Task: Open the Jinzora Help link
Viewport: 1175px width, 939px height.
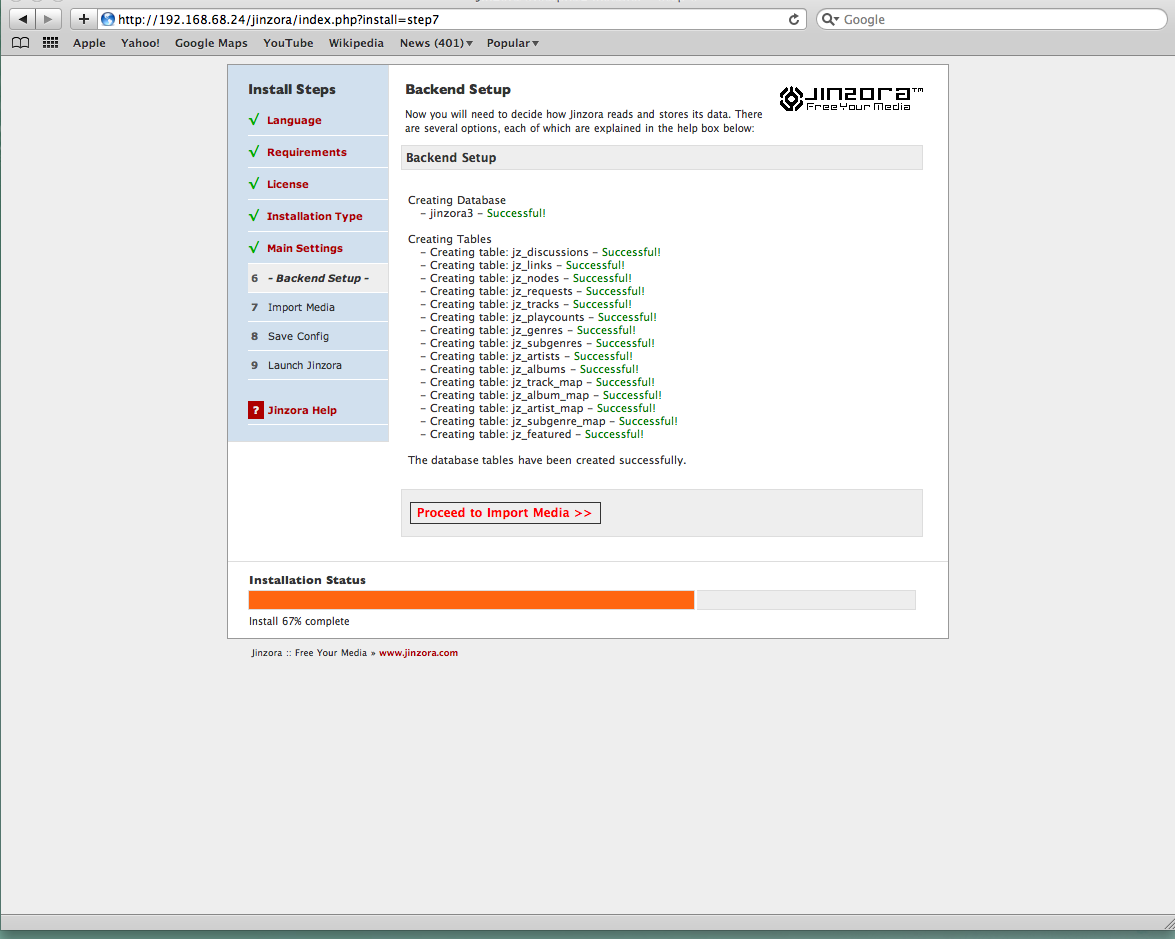Action: tap(302, 411)
